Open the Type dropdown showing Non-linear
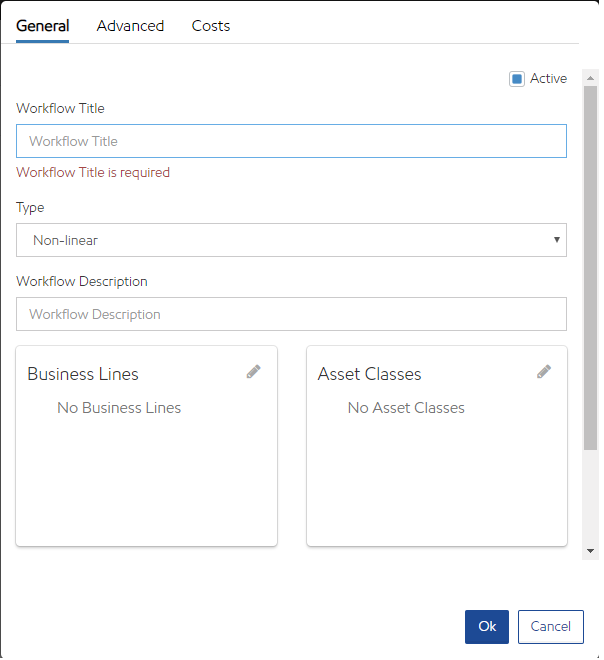Viewport: 604px width, 660px height. point(291,240)
